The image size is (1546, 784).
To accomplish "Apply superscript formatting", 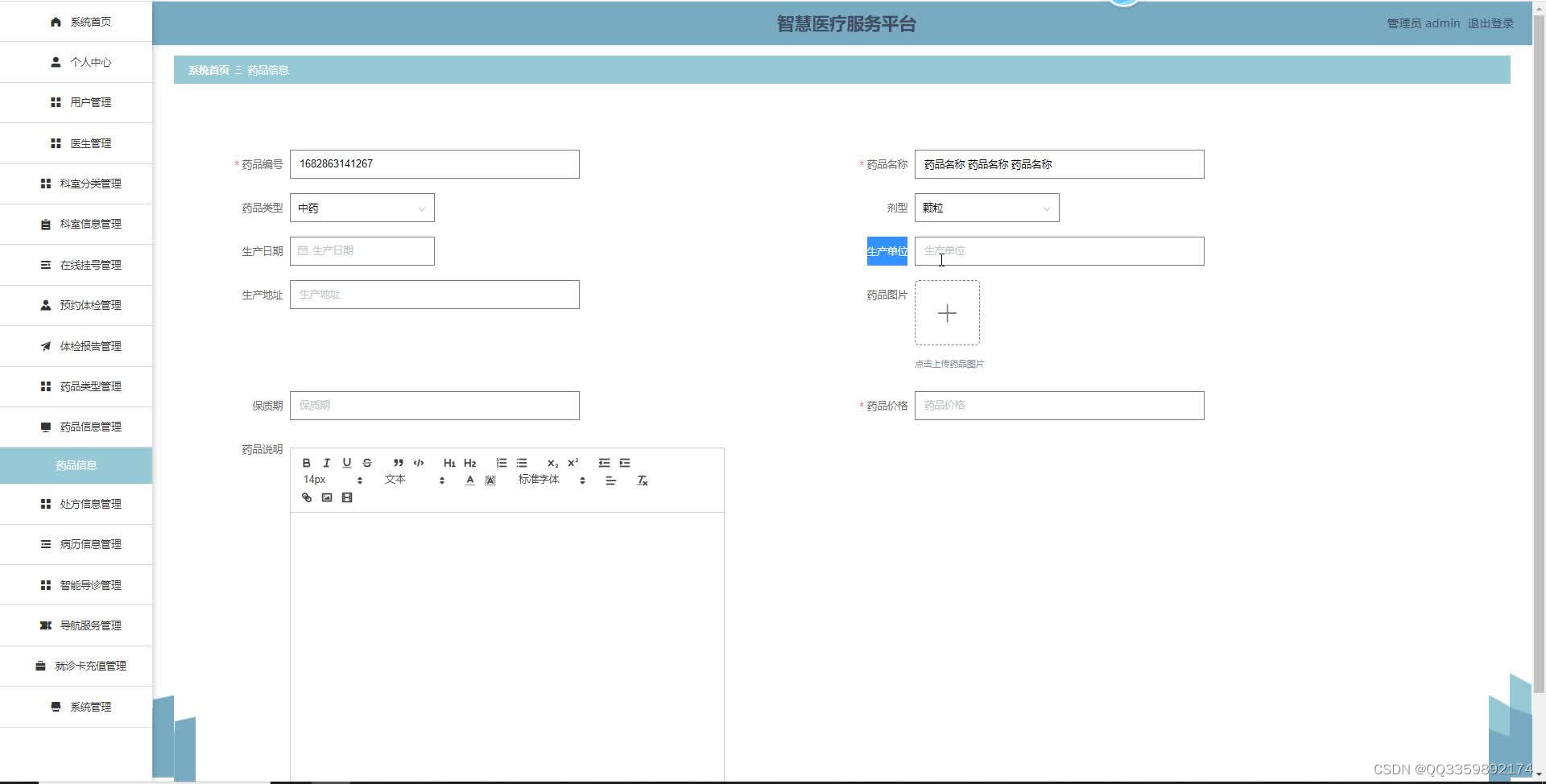I will (573, 463).
